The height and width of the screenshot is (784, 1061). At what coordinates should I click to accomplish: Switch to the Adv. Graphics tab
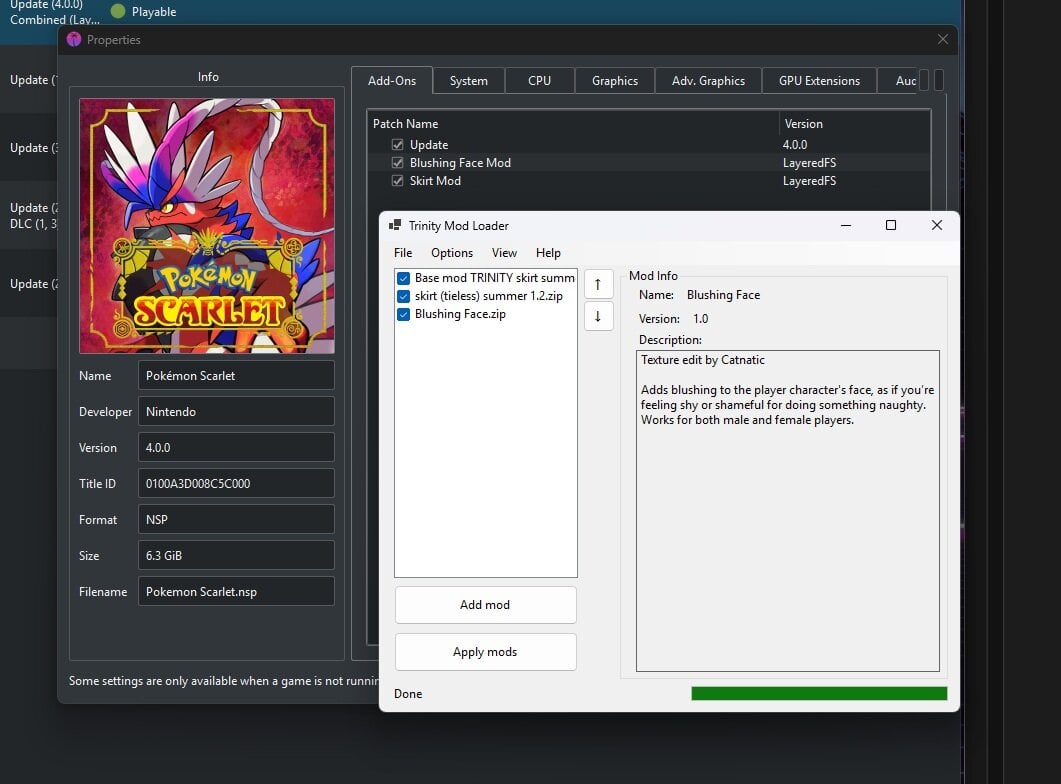coord(708,80)
